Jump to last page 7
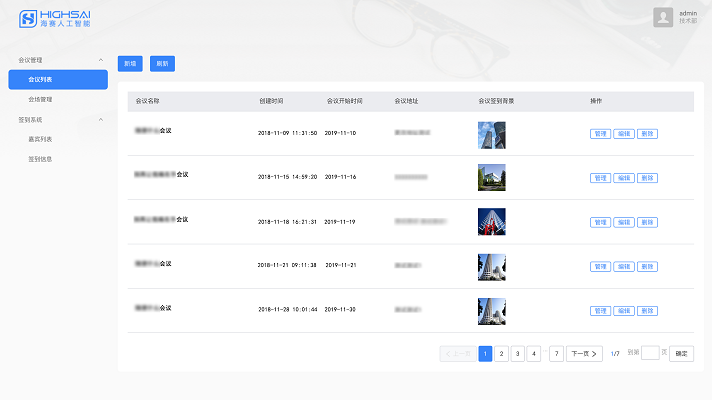The image size is (712, 400). [x=556, y=353]
